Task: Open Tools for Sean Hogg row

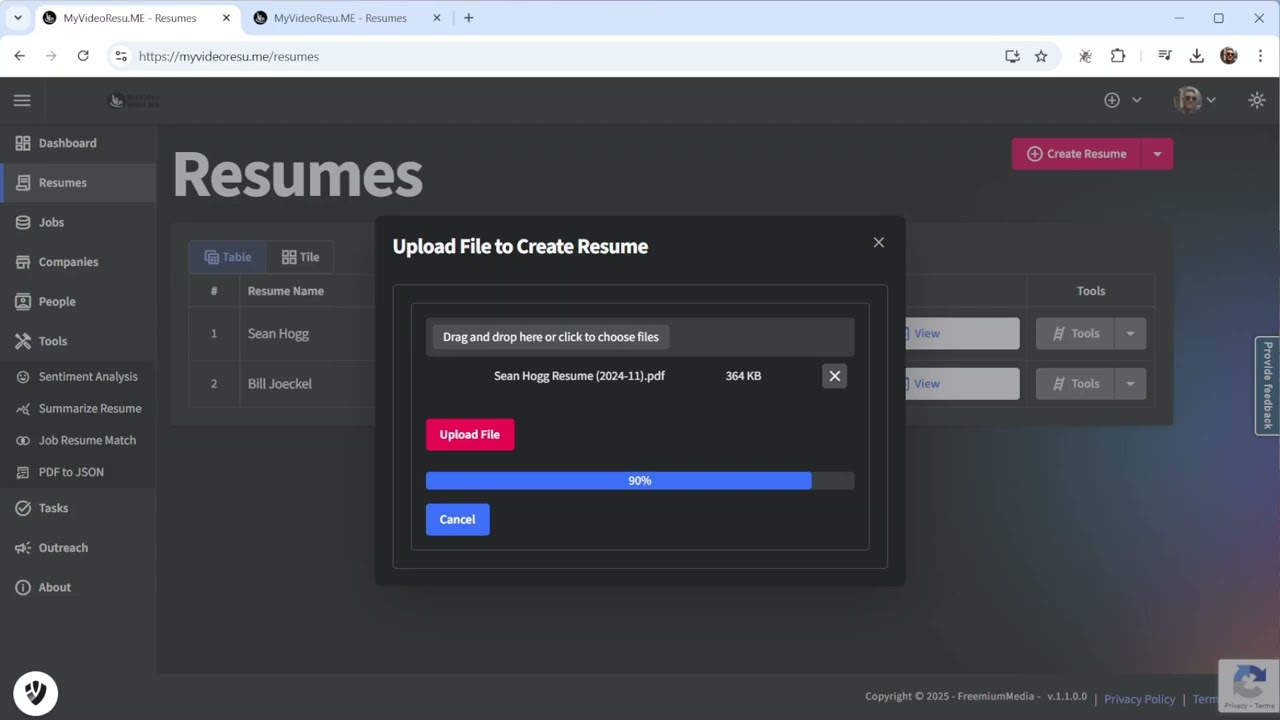Action: (1075, 334)
